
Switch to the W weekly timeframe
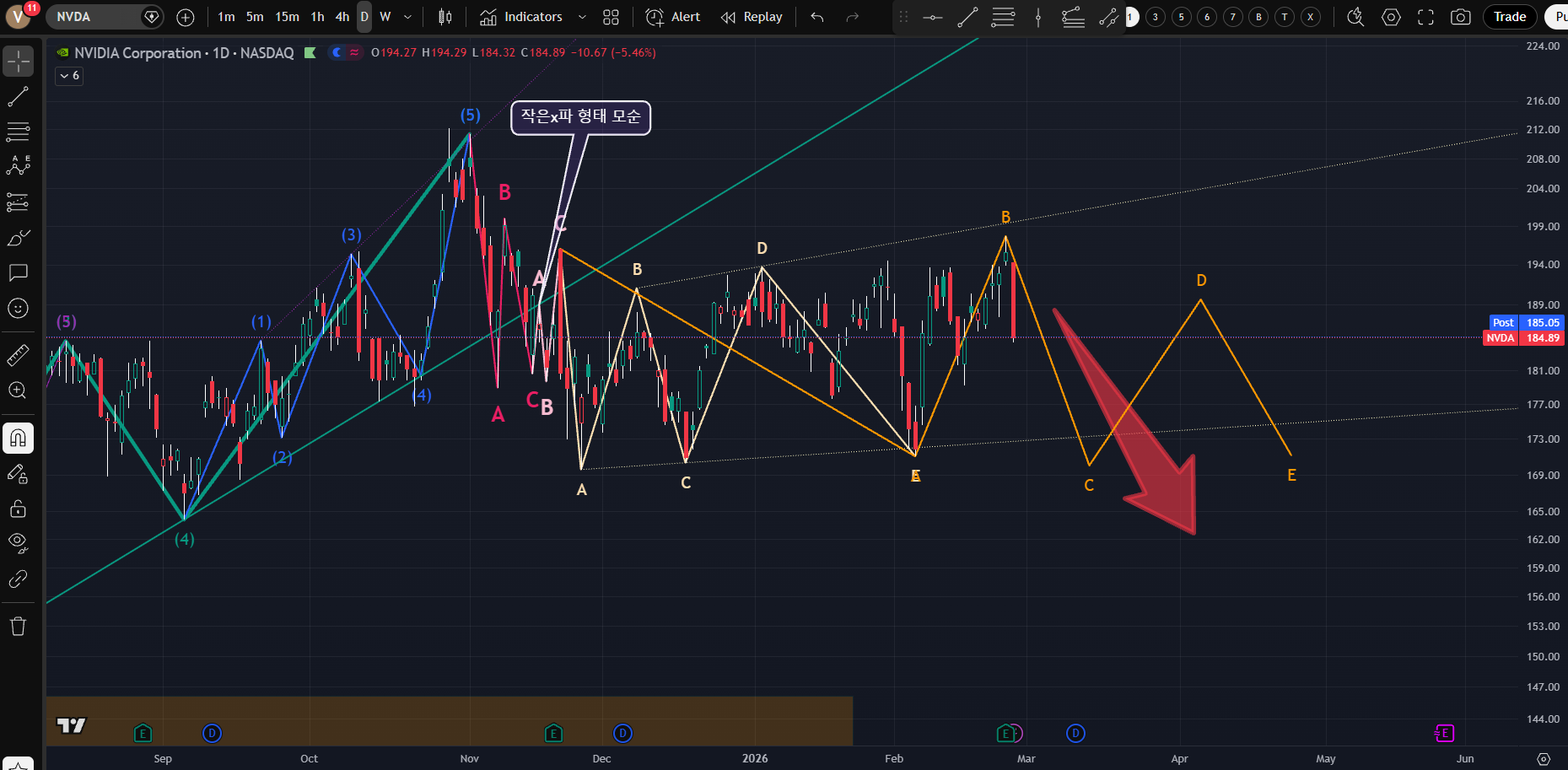tap(385, 17)
